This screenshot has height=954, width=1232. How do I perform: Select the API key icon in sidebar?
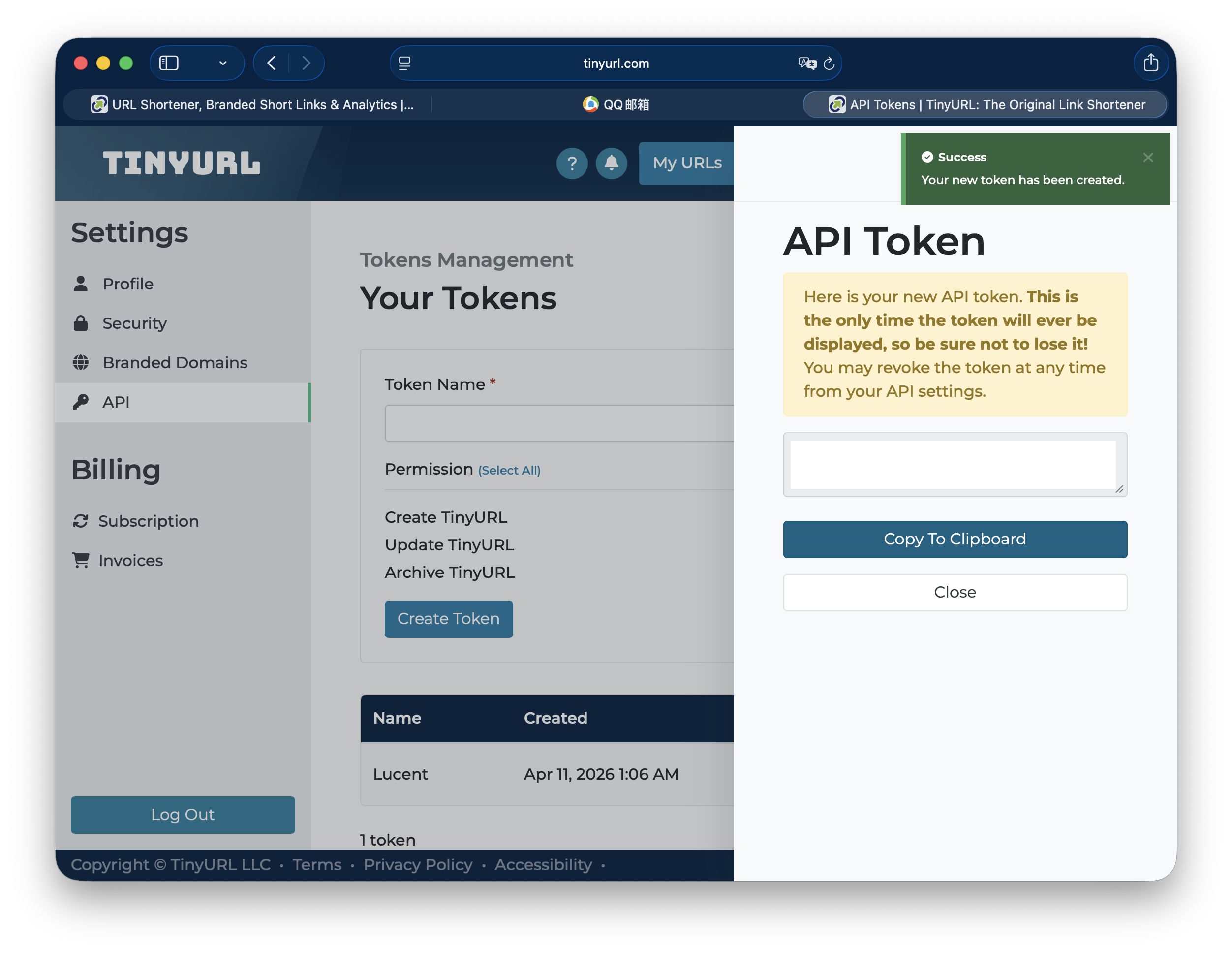coord(82,402)
